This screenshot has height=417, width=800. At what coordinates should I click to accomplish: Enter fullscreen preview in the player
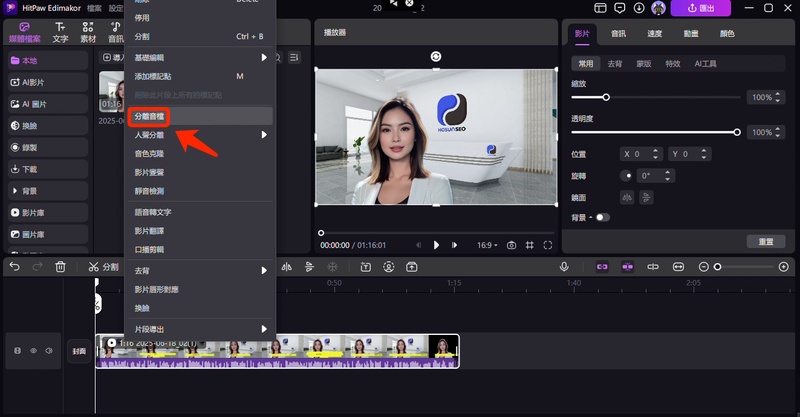click(548, 245)
